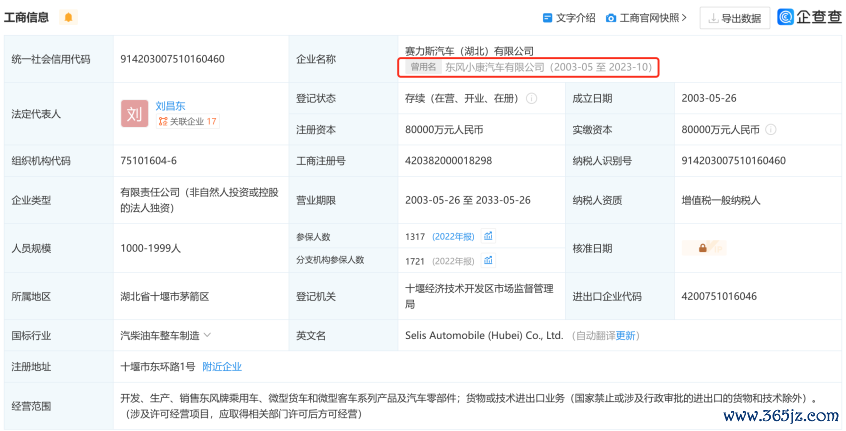Screen dimensions: 846x431
Task: Click info icon beside 实缴资本 value
Action: [x=771, y=129]
